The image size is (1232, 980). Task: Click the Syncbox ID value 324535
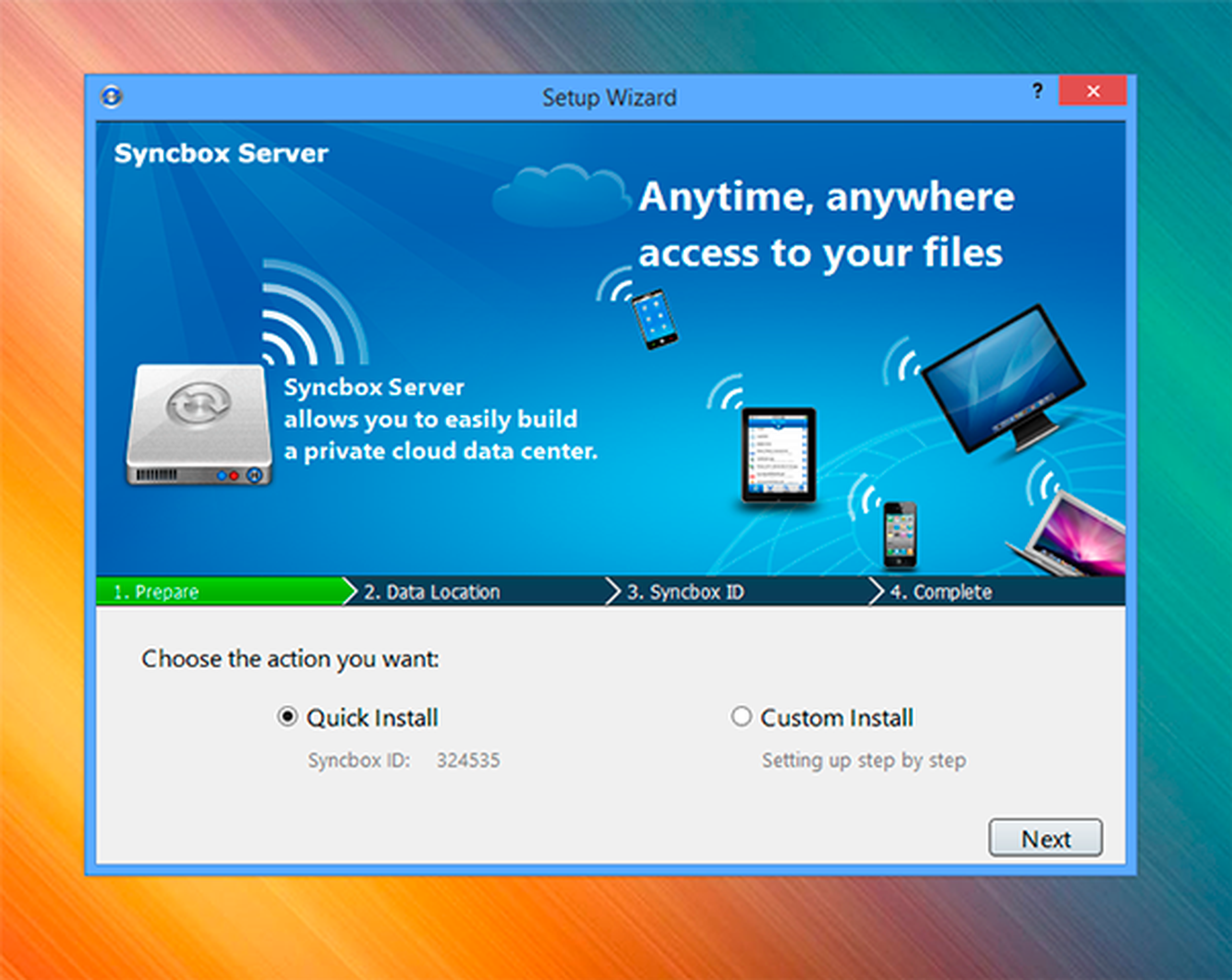coord(468,761)
